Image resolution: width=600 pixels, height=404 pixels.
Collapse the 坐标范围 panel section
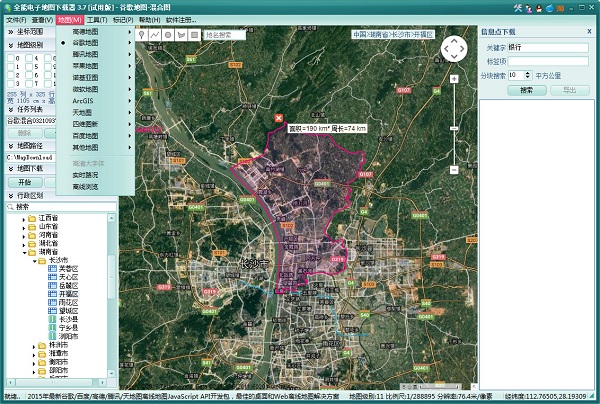click(x=10, y=32)
